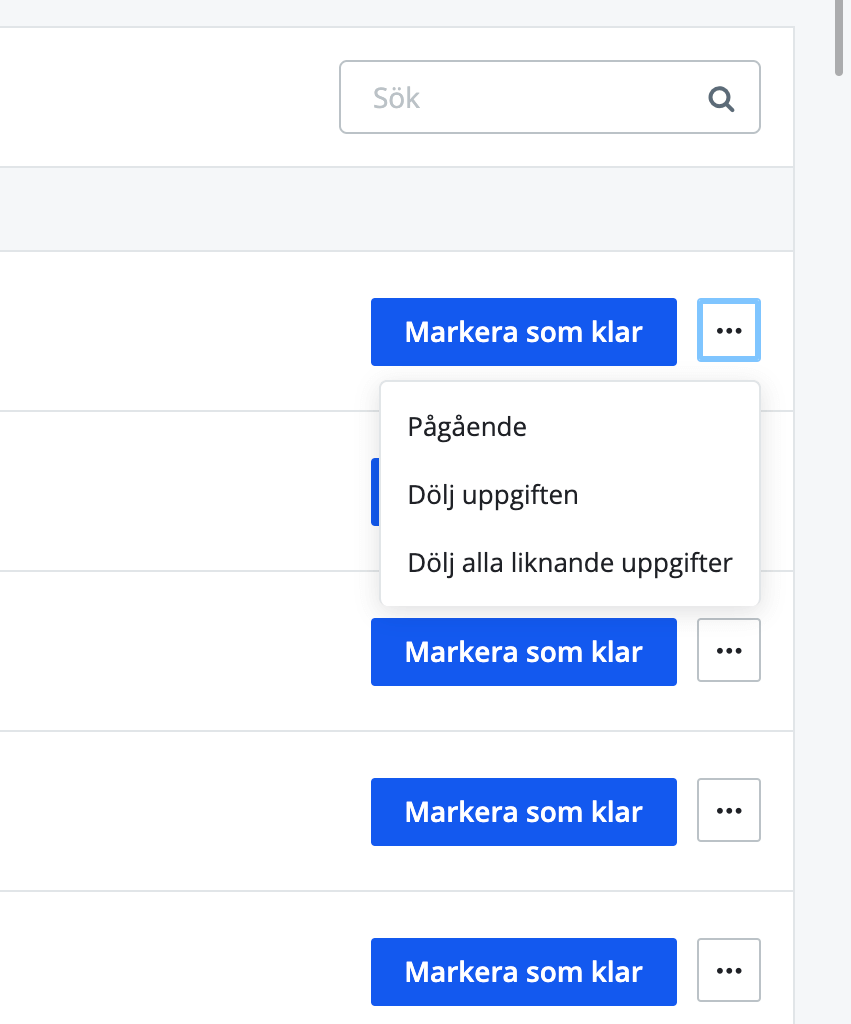Open the ellipsis menu on the last task
The image size is (851, 1024).
pos(728,970)
